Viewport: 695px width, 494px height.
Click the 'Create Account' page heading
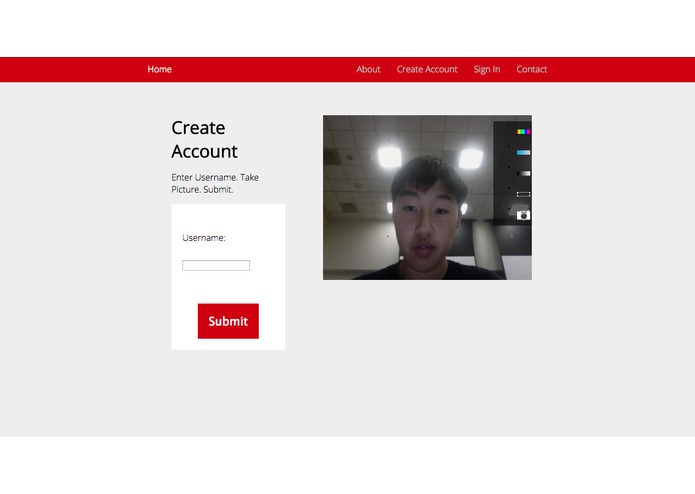(204, 140)
